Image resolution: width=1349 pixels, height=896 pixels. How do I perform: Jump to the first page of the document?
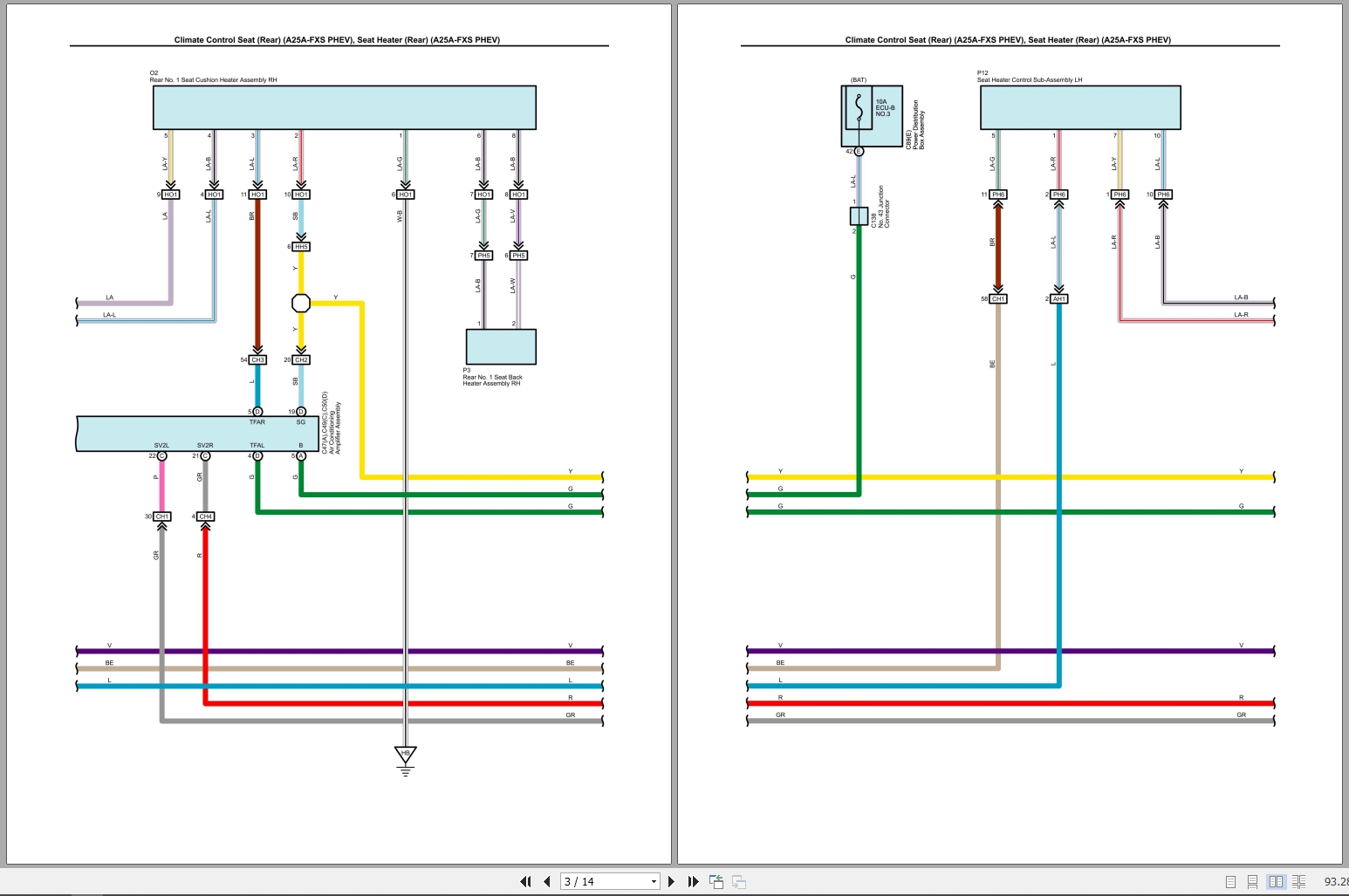click(525, 881)
